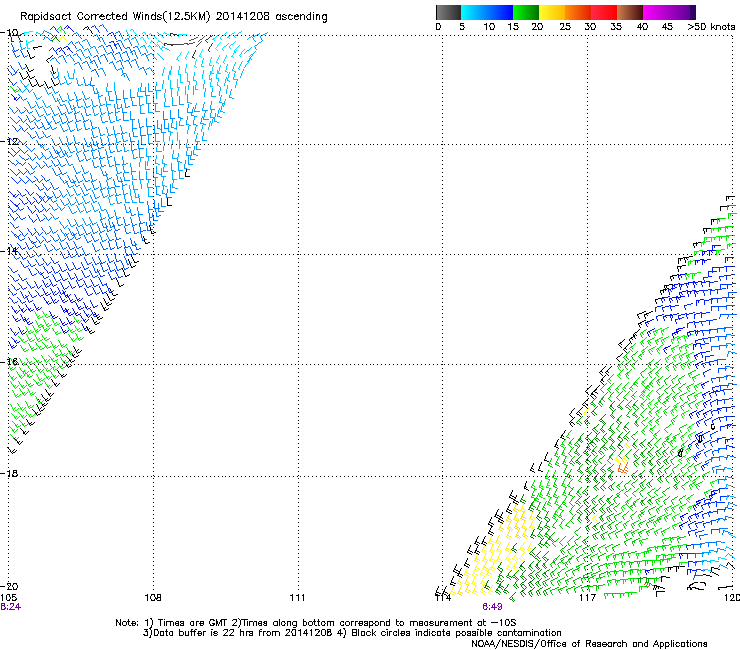Click the longitude label '111'
Viewport: 740px width, 650px height.
[x=297, y=598]
